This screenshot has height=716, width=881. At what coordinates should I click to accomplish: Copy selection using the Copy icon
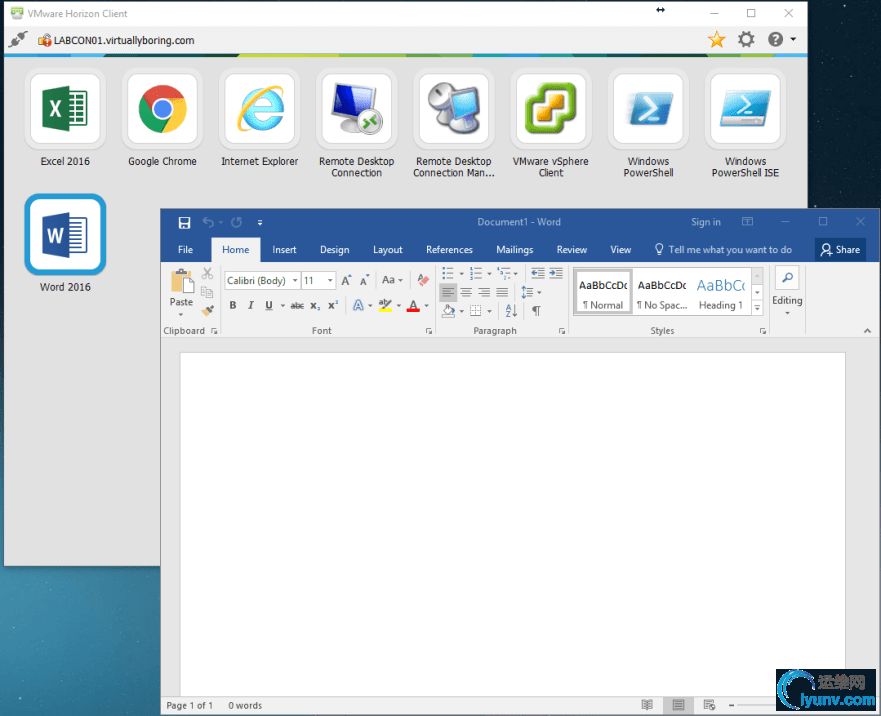pyautogui.click(x=207, y=292)
